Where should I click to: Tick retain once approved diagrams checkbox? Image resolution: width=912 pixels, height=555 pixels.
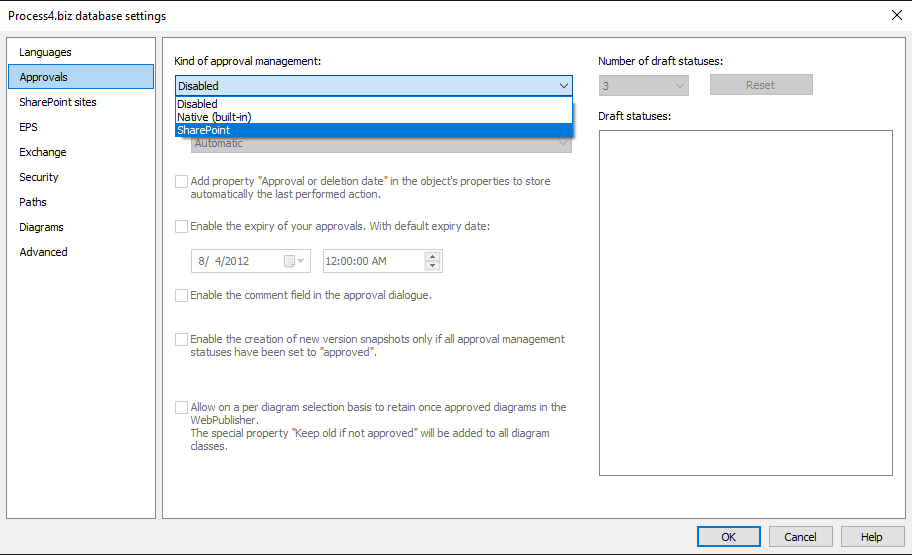pos(181,407)
